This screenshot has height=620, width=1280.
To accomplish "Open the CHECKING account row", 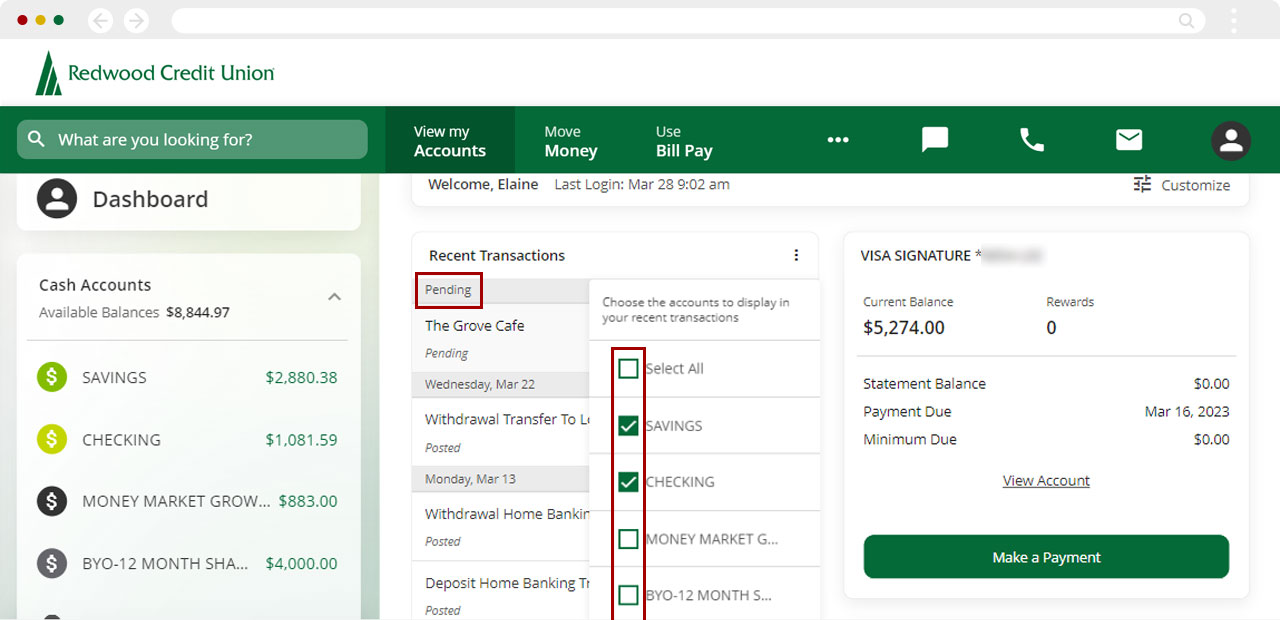I will [188, 439].
